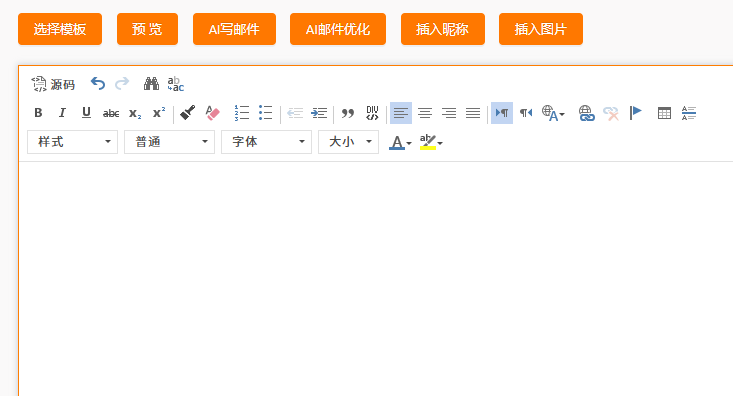Open Find with the binoculars icon
Image resolution: width=733 pixels, height=396 pixels.
point(151,84)
